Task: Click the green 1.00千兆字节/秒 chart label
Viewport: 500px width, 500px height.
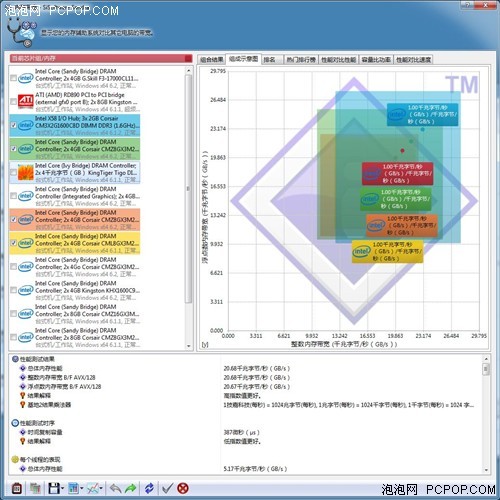Action: point(396,199)
